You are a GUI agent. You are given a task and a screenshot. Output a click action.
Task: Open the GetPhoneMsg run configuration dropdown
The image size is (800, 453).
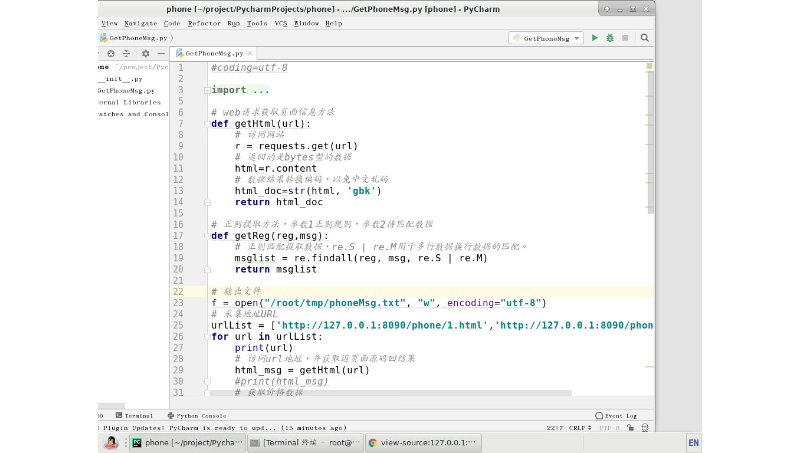click(546, 38)
